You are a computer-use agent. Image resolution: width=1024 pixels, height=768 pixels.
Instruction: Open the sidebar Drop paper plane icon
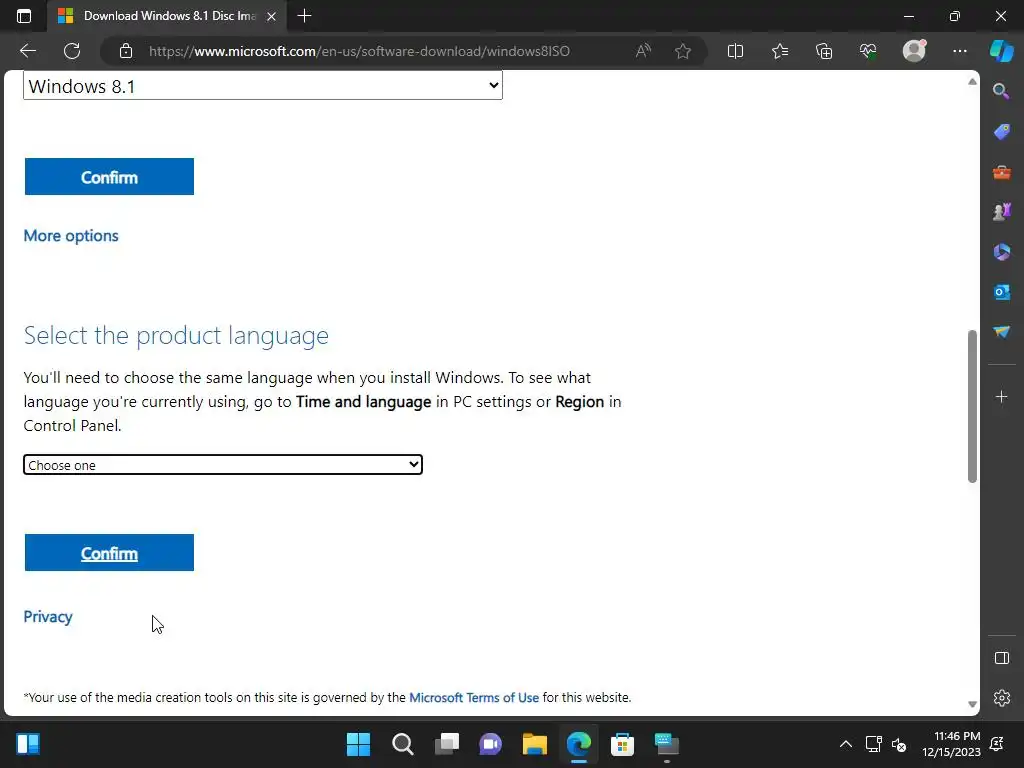tap(1001, 332)
